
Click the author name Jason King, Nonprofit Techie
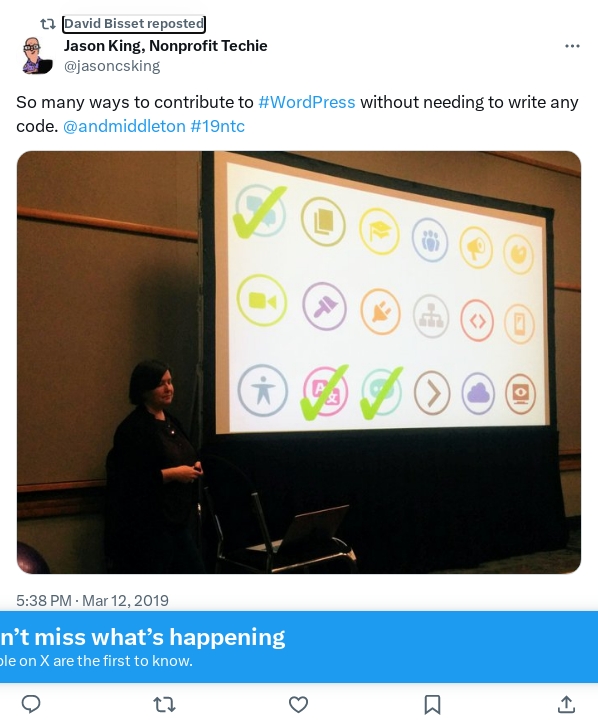[x=165, y=46]
